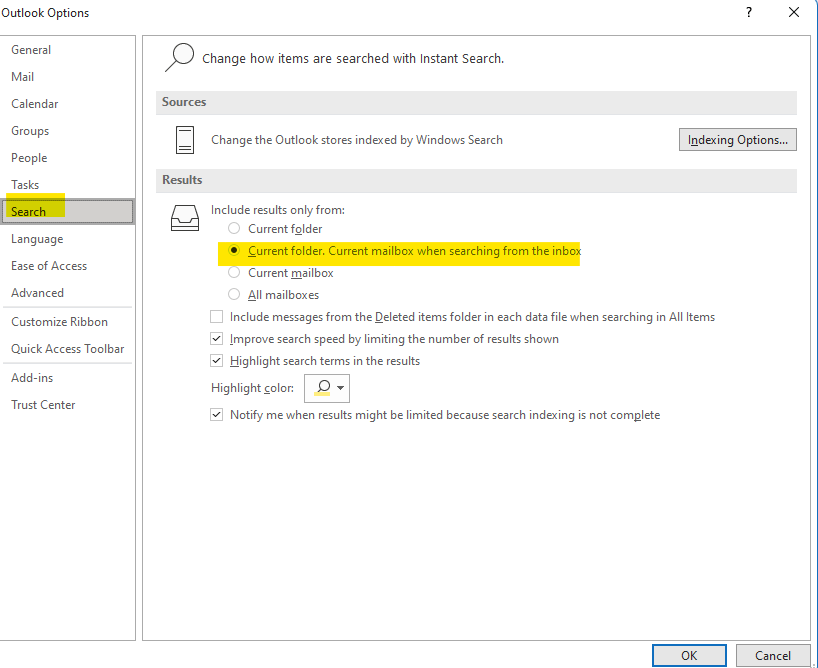
Task: Select Calendar in the options sidebar
Action: [34, 104]
